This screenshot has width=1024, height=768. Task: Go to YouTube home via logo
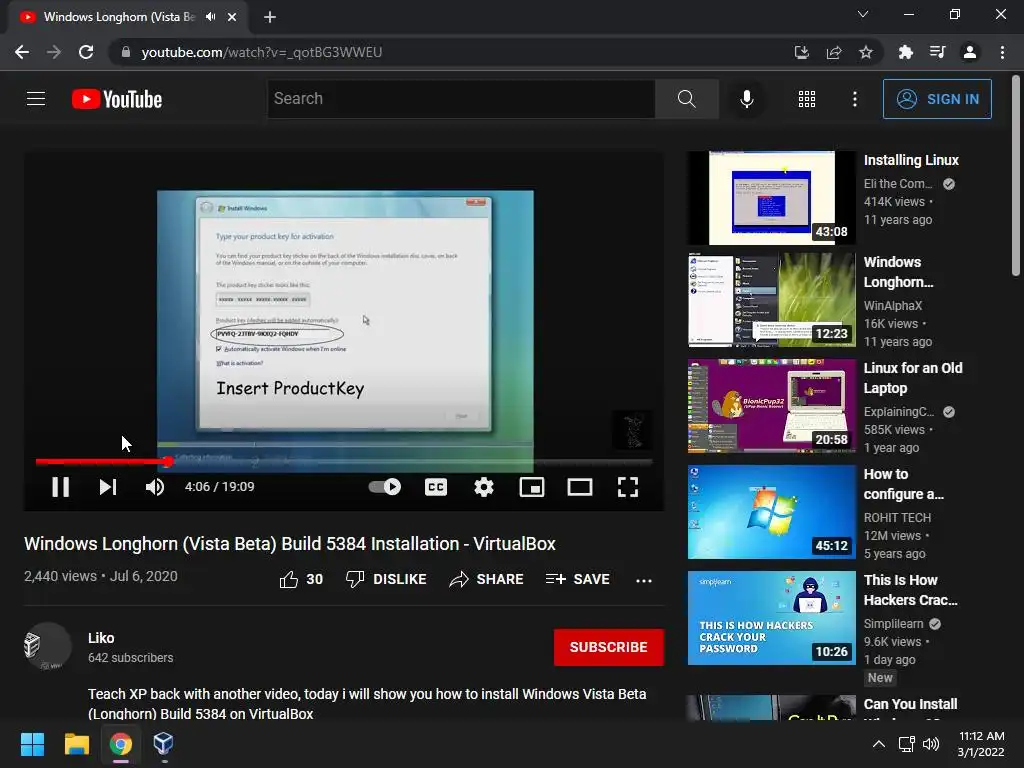[117, 99]
